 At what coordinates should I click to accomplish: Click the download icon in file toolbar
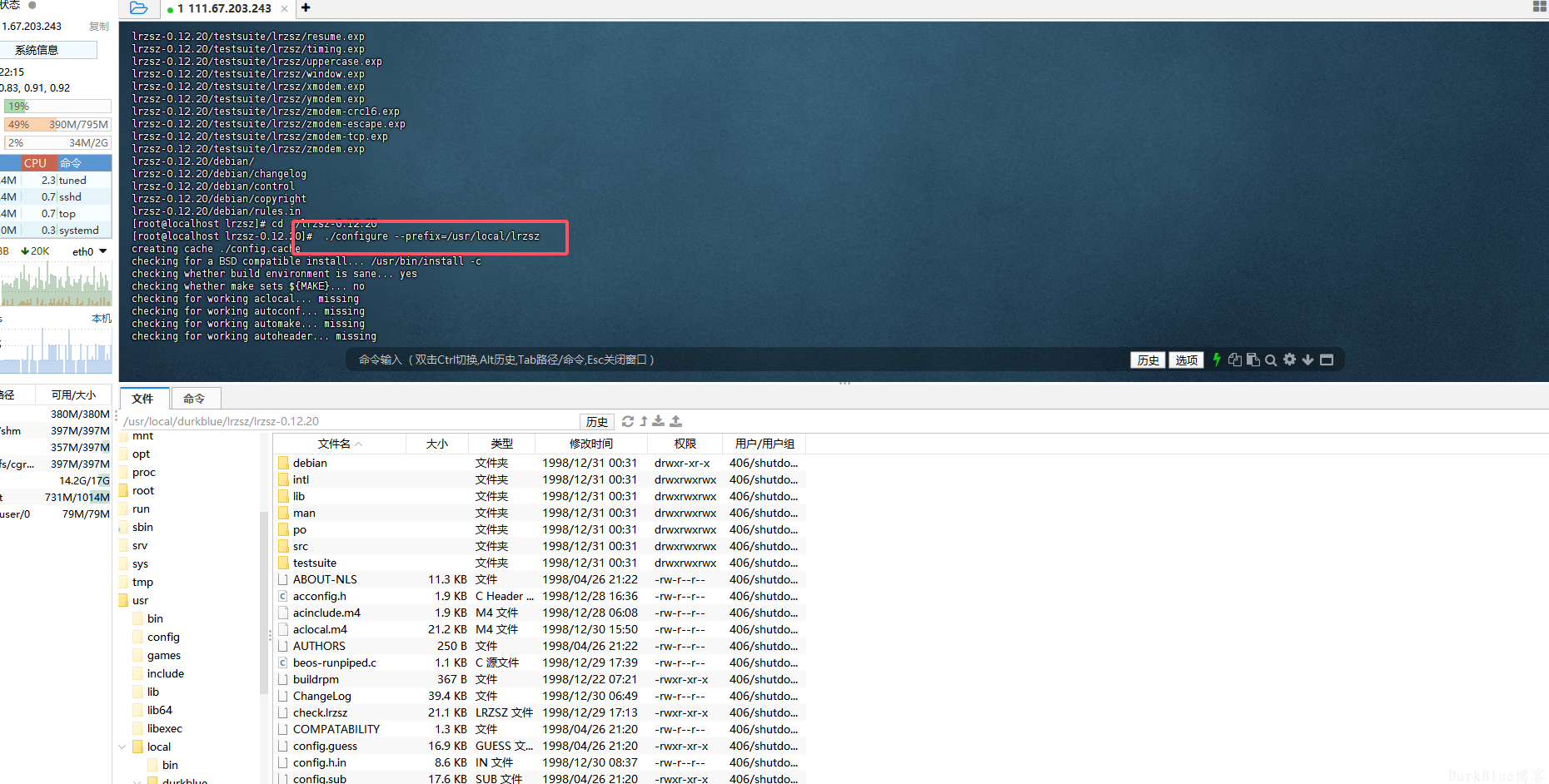(x=659, y=421)
